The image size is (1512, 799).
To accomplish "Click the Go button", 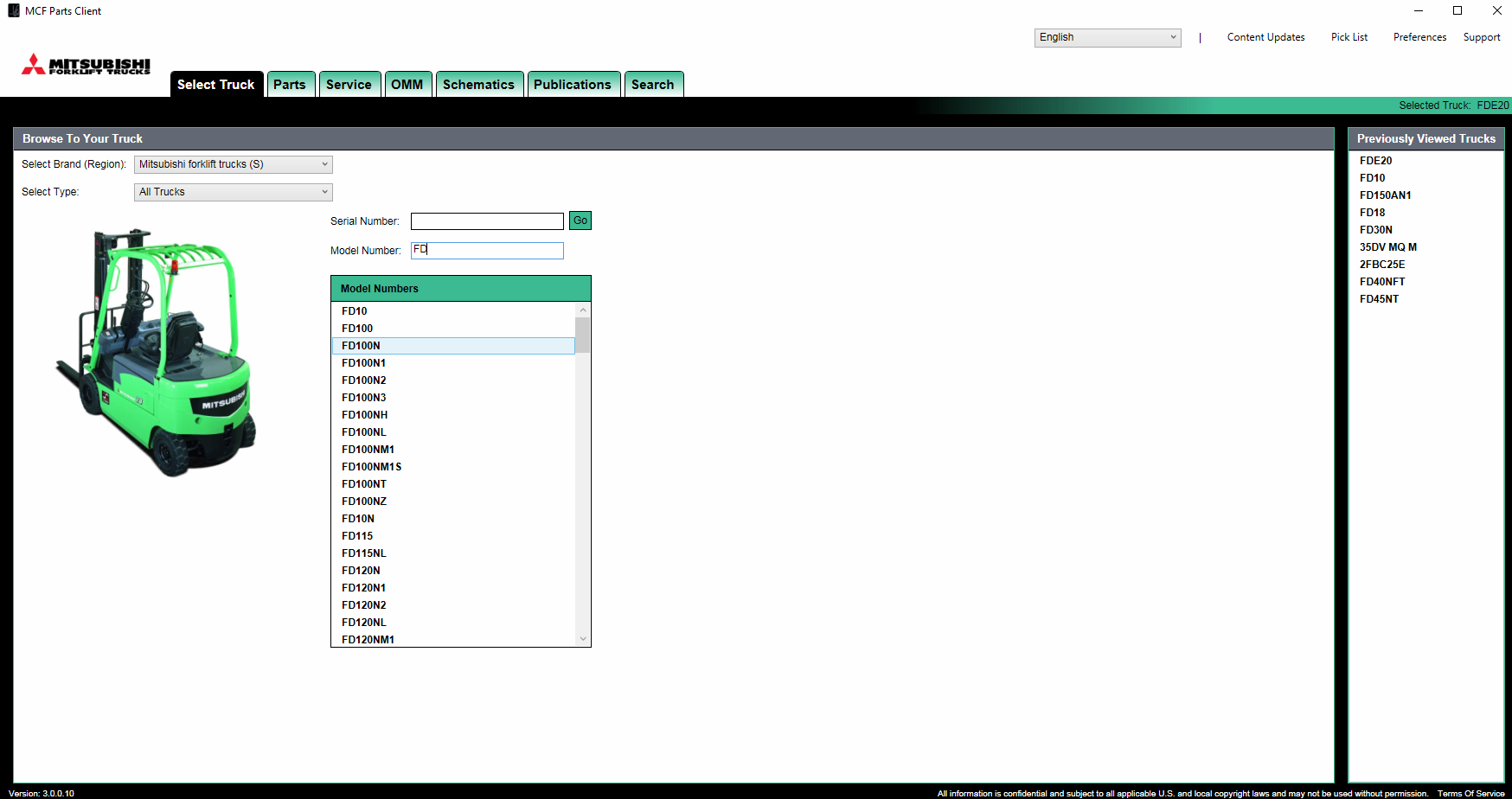I will [x=580, y=221].
